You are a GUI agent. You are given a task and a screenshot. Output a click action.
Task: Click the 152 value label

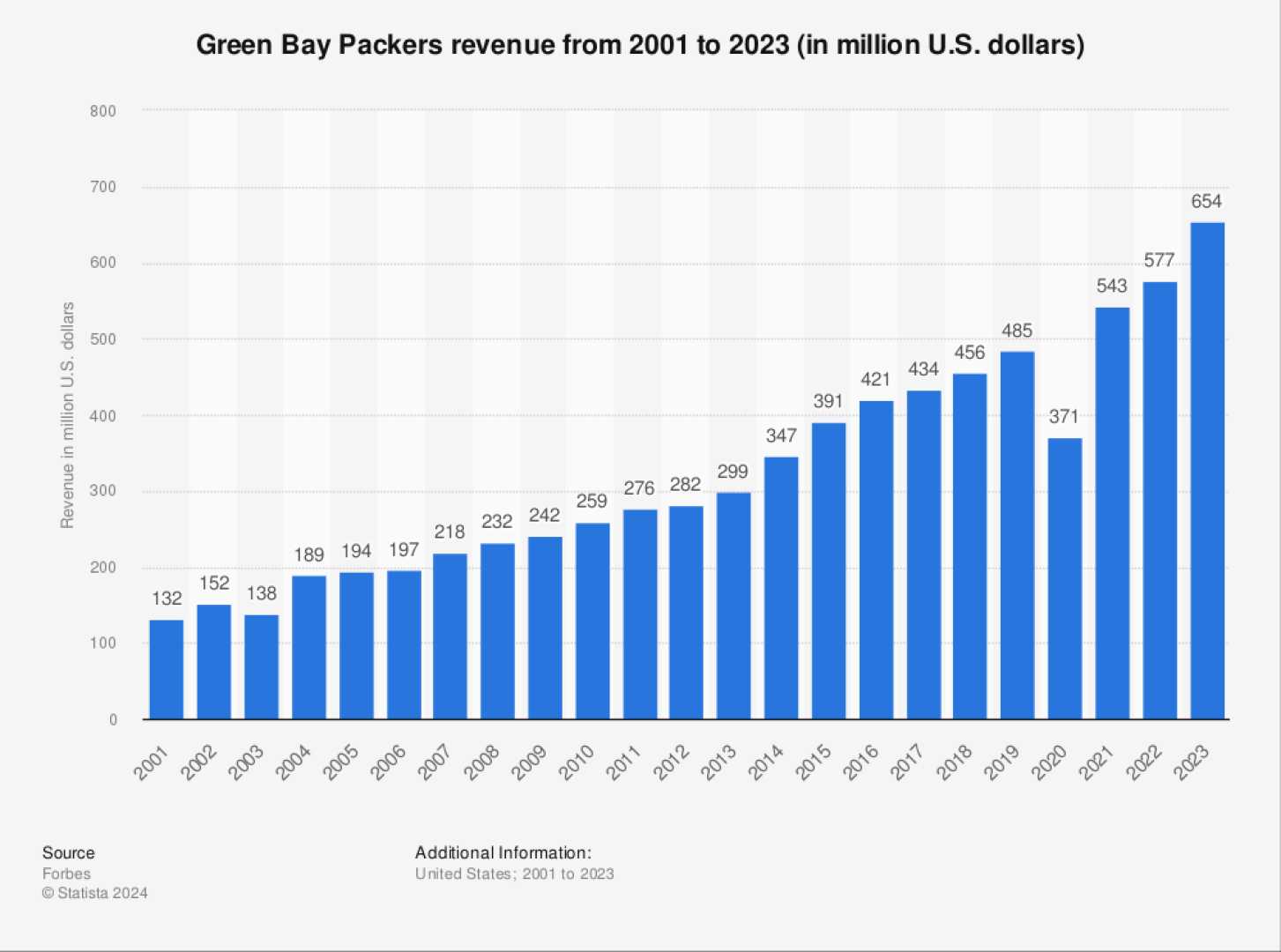(x=214, y=583)
